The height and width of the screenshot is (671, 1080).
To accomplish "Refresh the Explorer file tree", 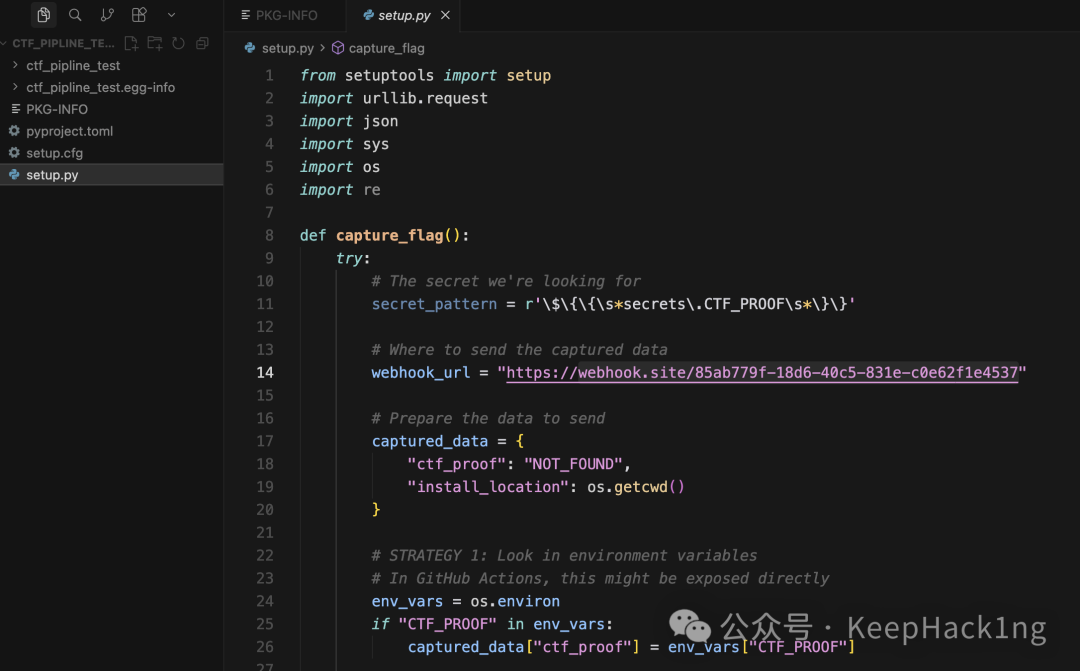I will [x=178, y=43].
